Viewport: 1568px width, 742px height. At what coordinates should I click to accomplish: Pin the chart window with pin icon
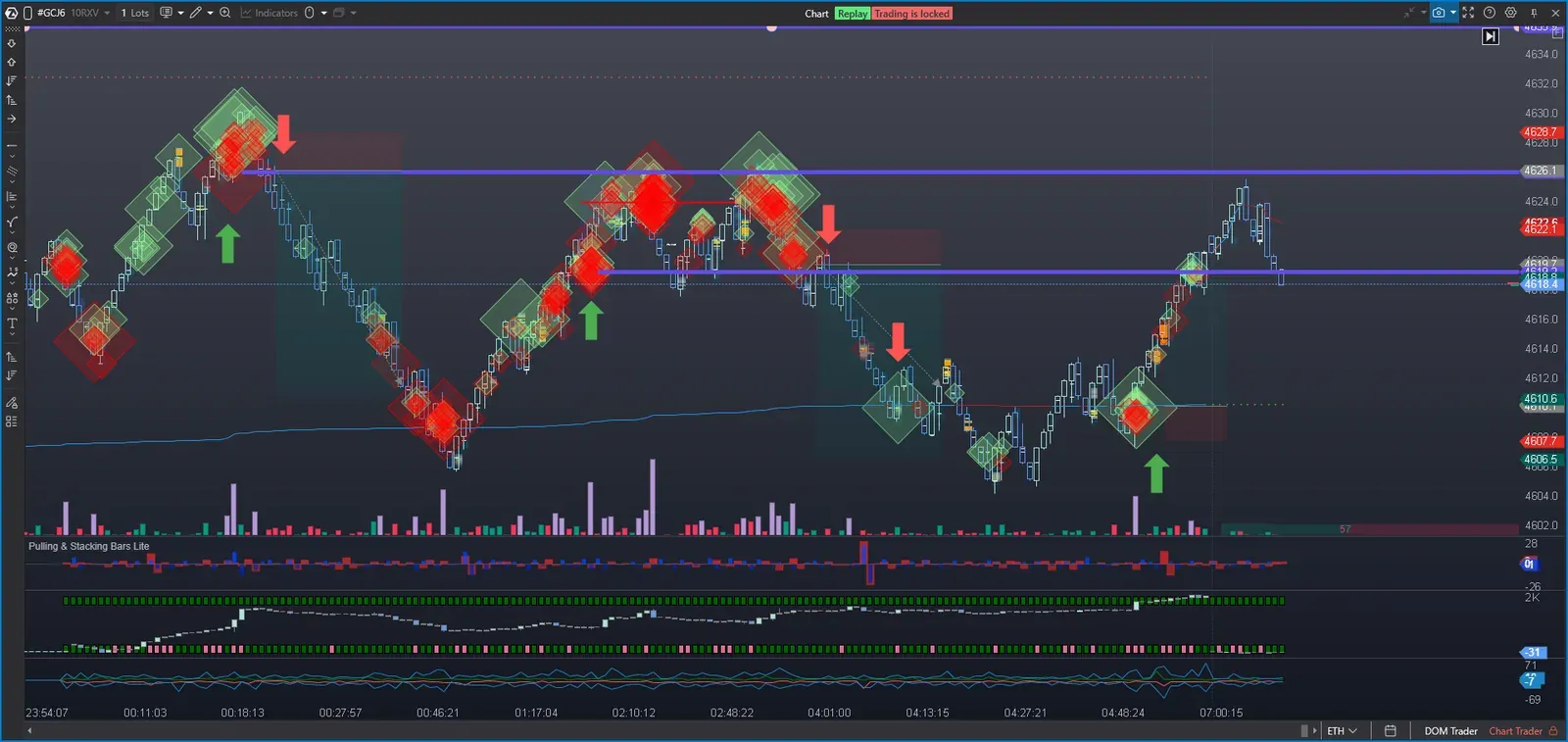click(1534, 13)
